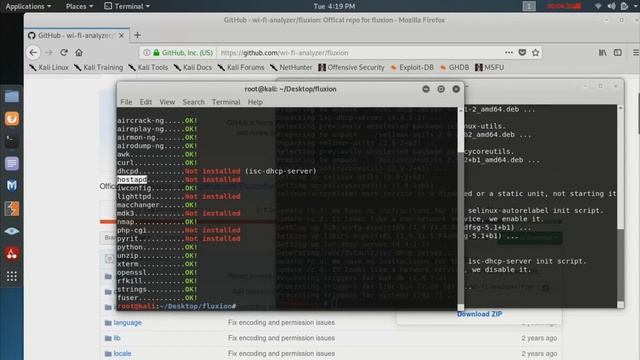This screenshot has width=640, height=360.
Task: Open the lib folder on GitHub
Action: pyautogui.click(x=117, y=338)
